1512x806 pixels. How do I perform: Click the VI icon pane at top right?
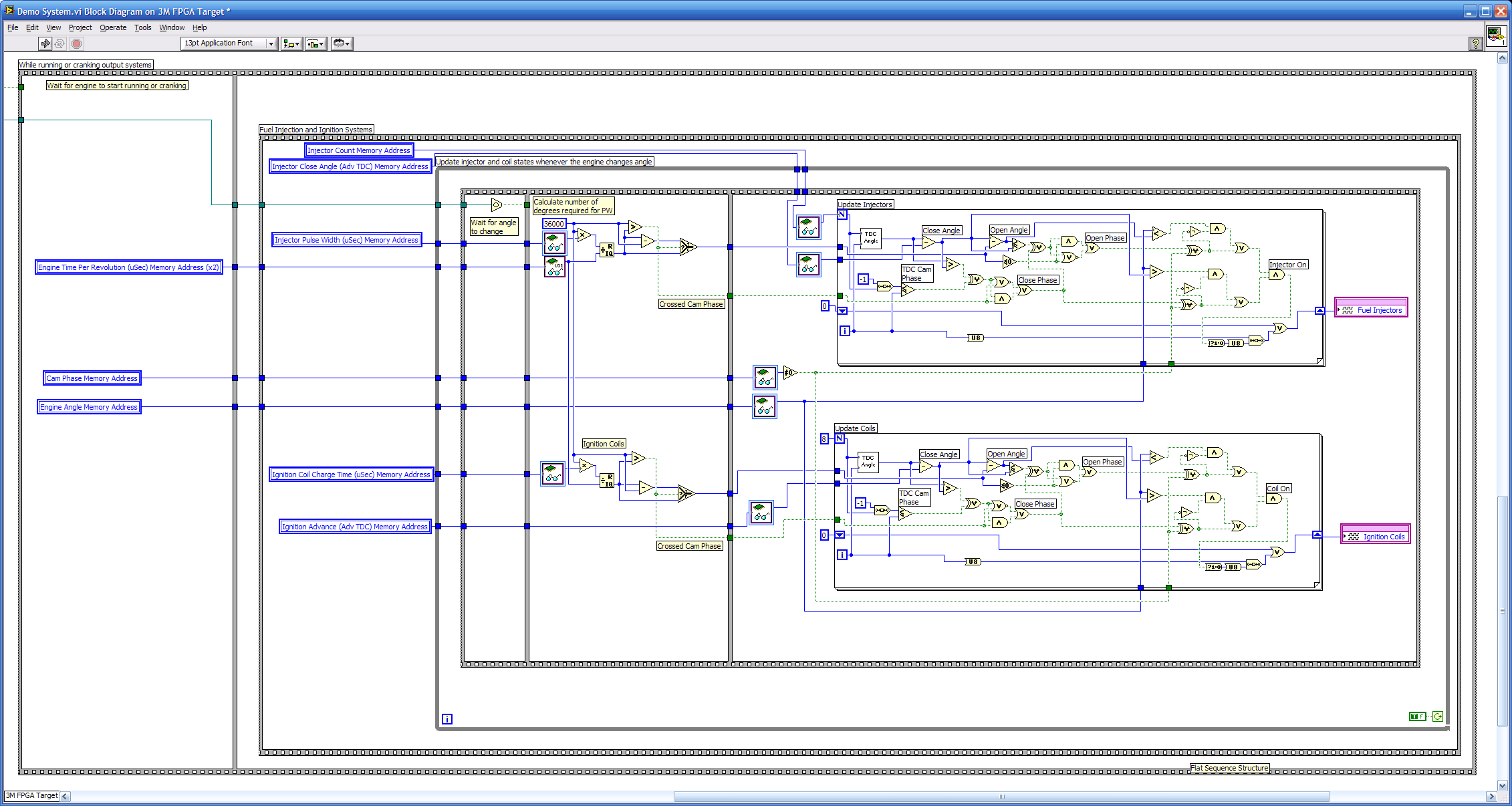click(1496, 35)
